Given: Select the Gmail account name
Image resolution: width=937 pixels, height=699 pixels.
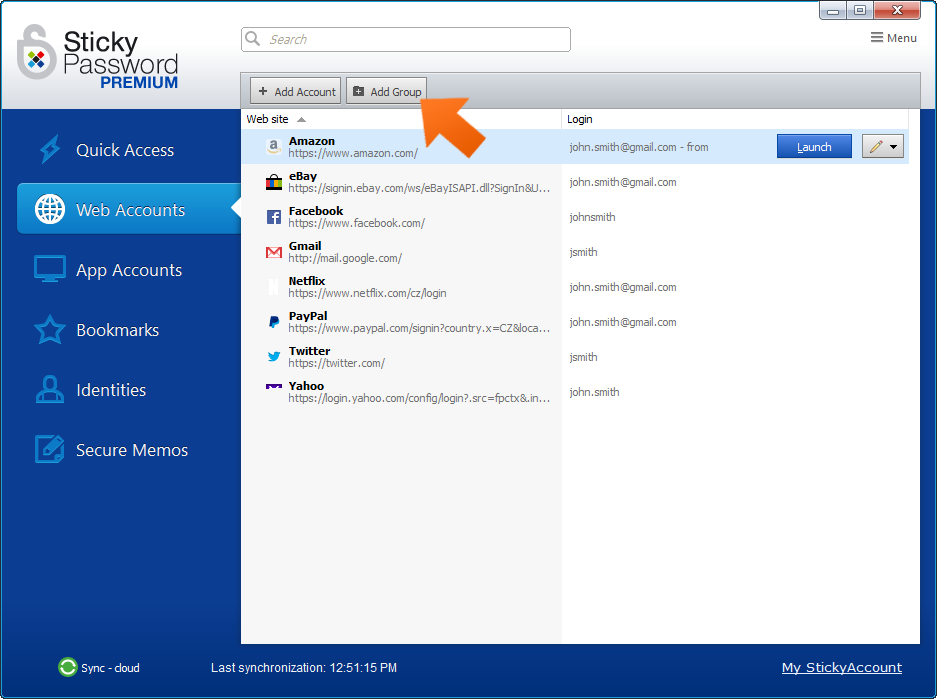Looking at the screenshot, I should (305, 246).
